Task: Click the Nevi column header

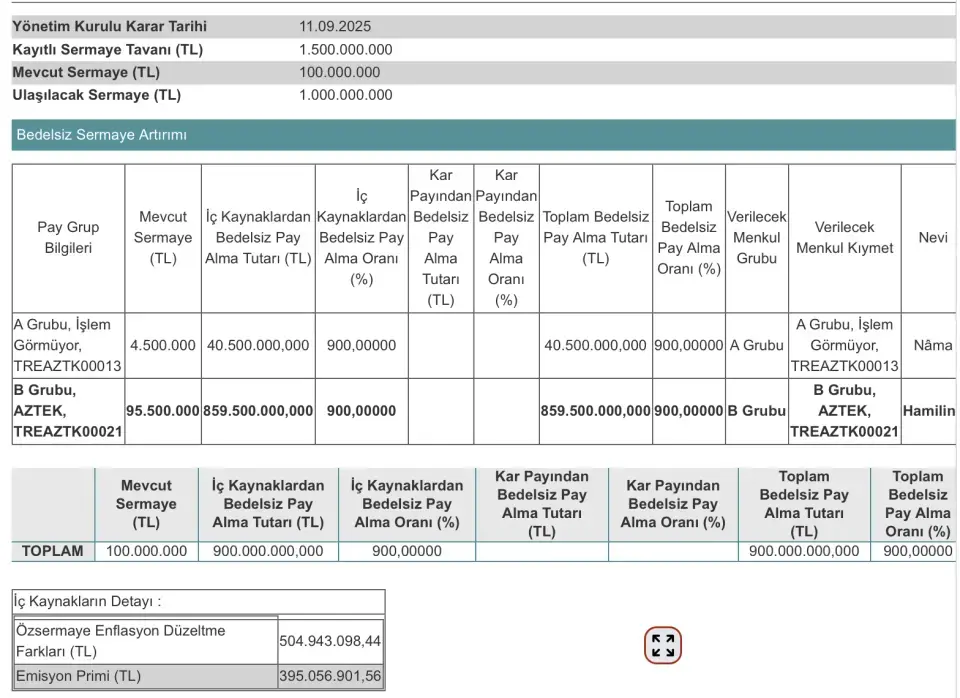Action: tap(932, 238)
